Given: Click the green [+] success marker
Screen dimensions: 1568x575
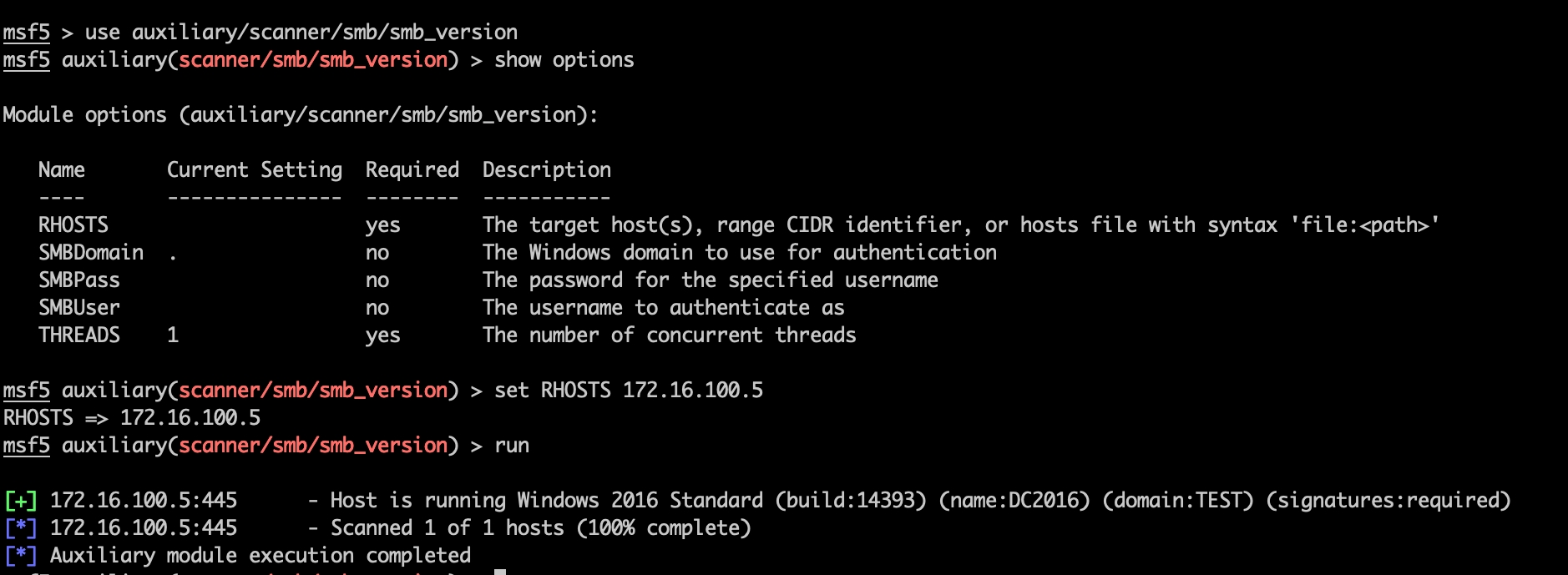Looking at the screenshot, I should click(20, 501).
